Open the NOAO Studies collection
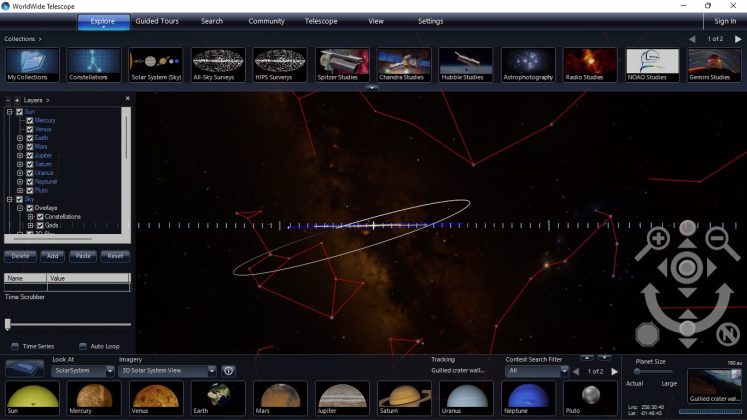The height and width of the screenshot is (420, 747). coord(652,65)
